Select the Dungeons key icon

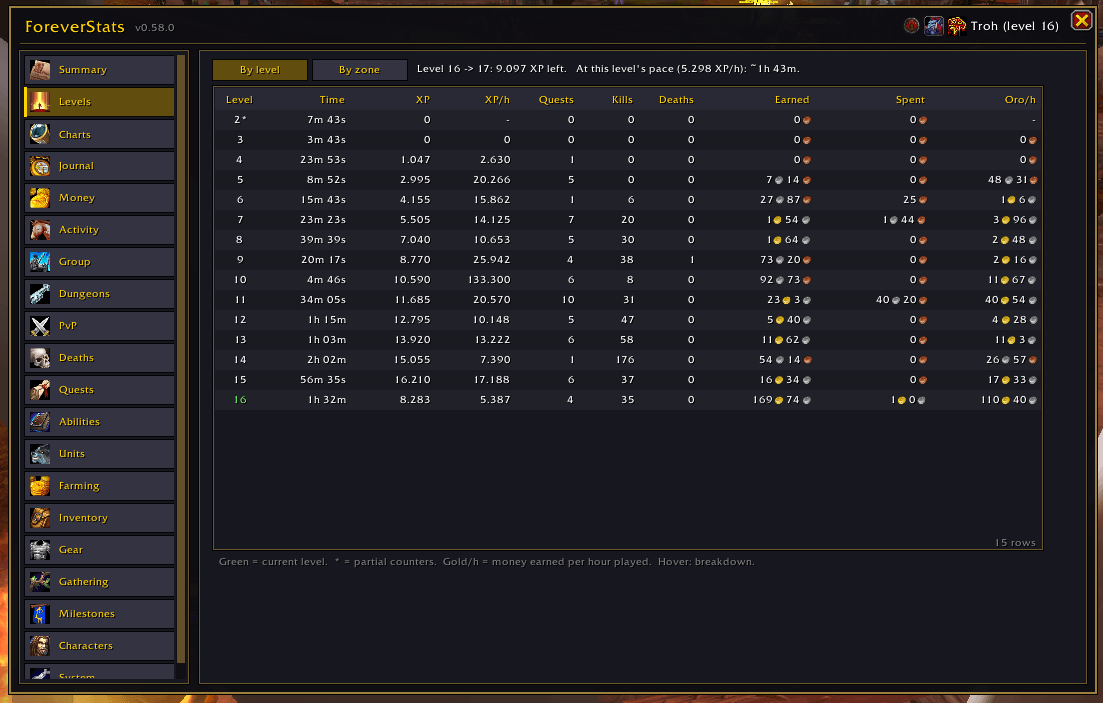[40, 293]
